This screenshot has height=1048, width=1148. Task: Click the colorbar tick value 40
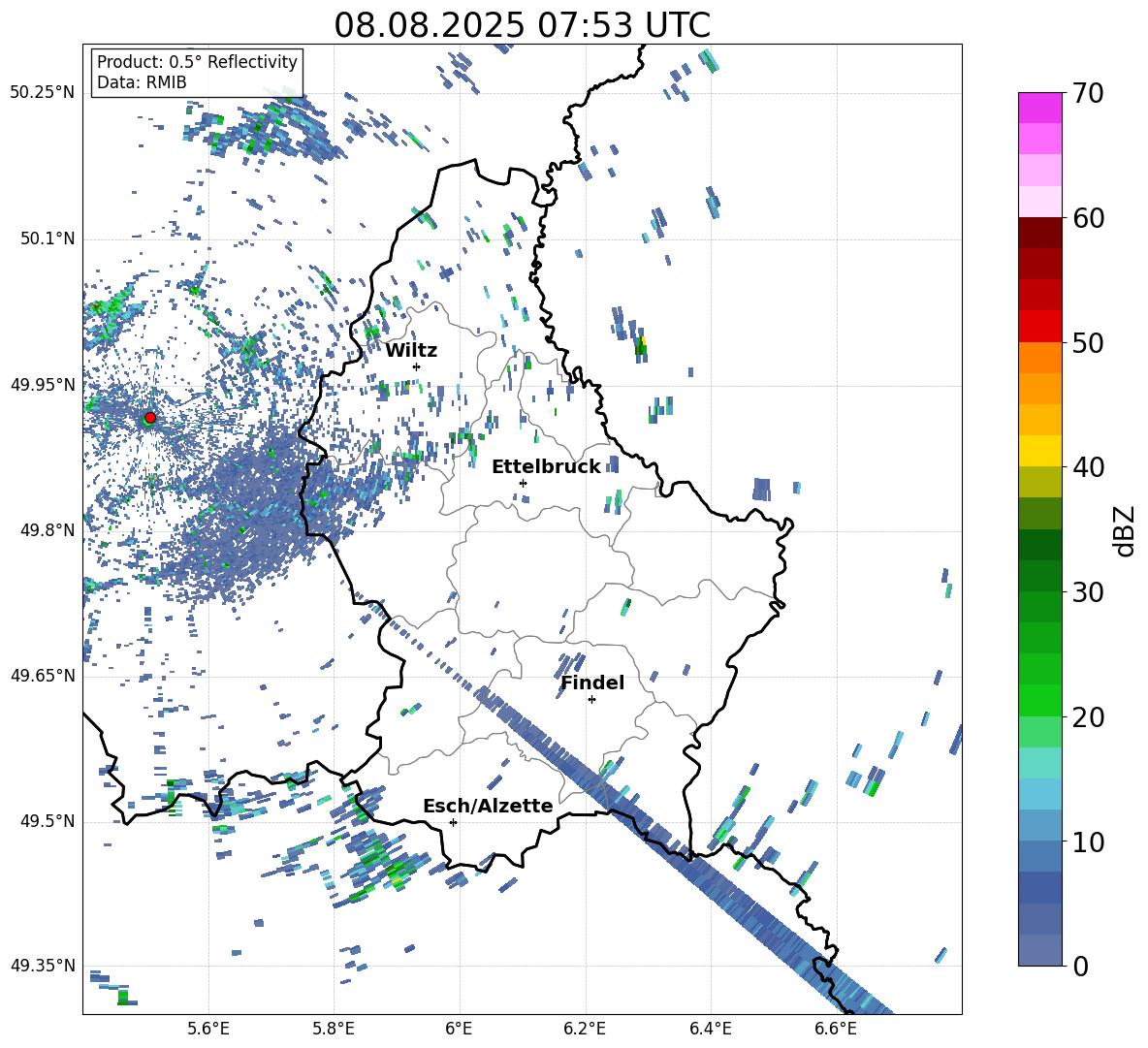pyautogui.click(x=1088, y=467)
